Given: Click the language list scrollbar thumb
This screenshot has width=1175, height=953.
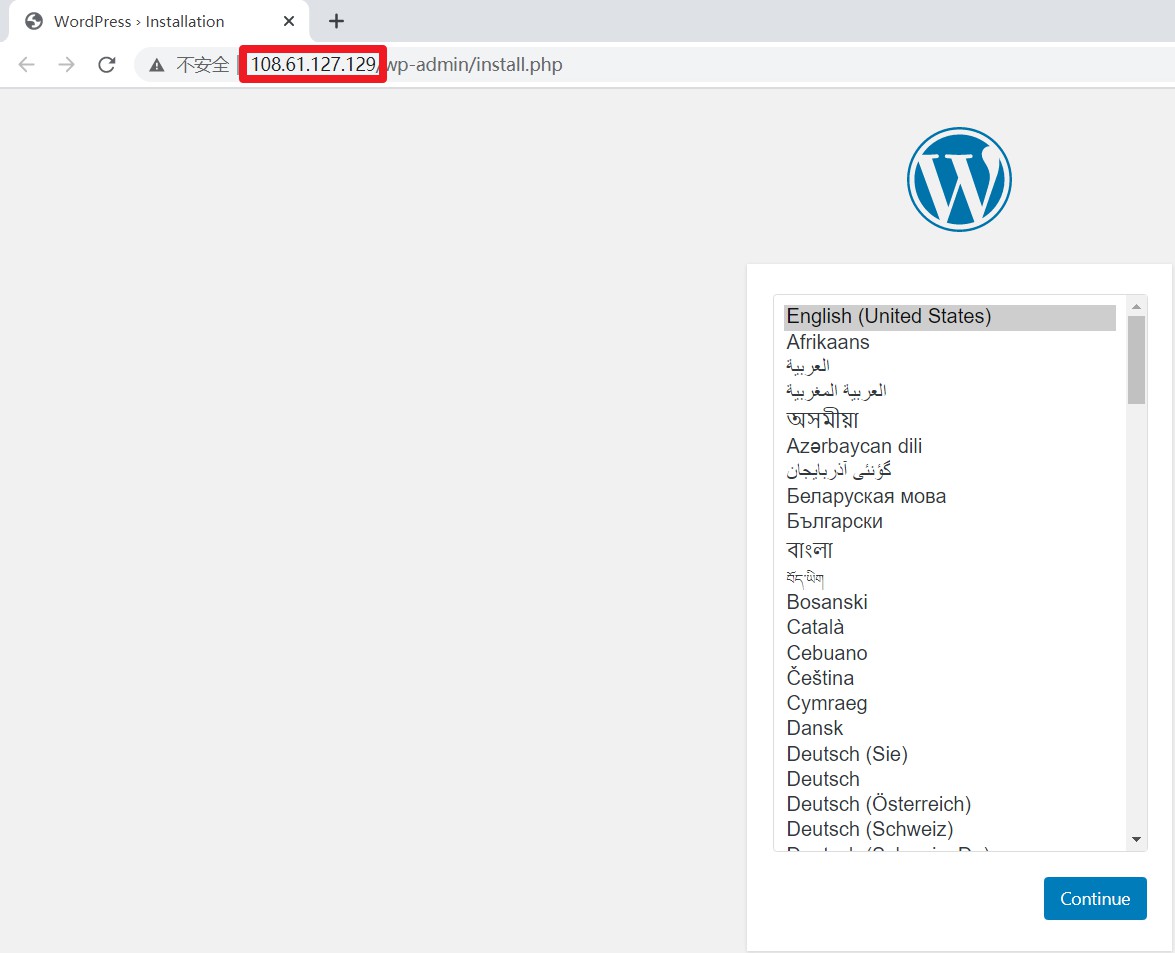Looking at the screenshot, I should click(x=1137, y=360).
